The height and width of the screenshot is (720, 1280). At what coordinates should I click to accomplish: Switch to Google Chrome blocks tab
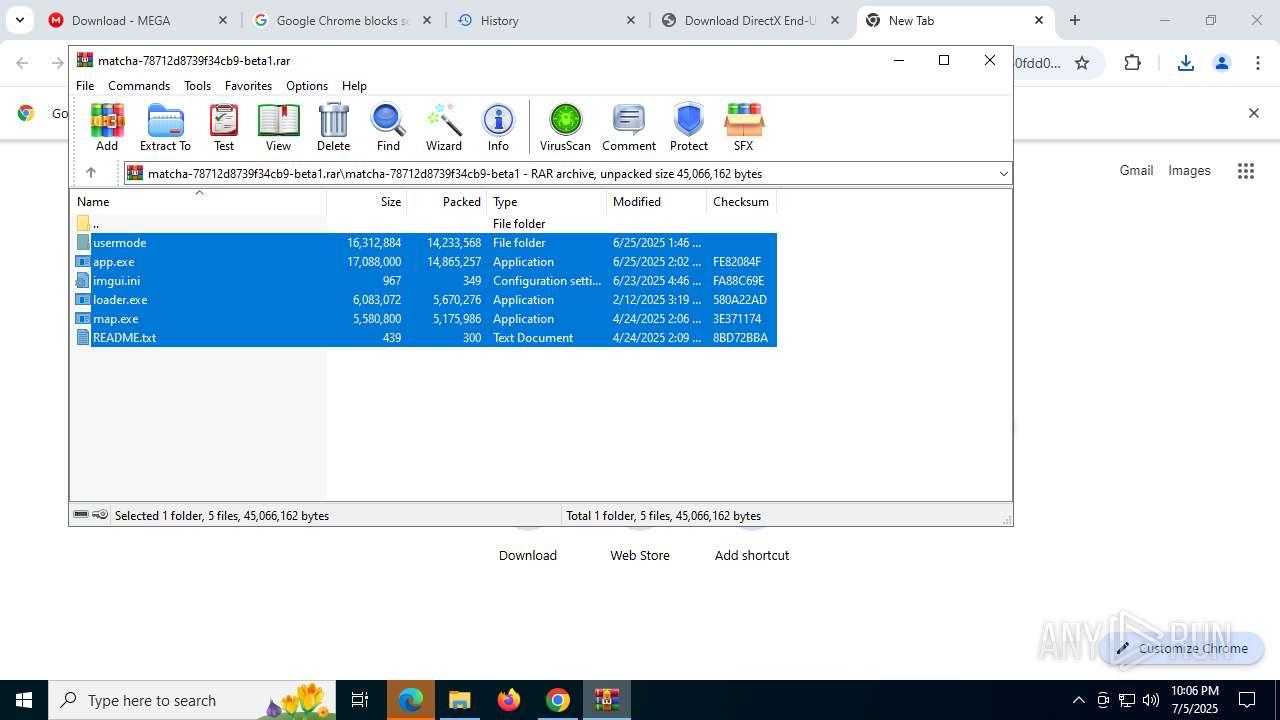point(343,20)
